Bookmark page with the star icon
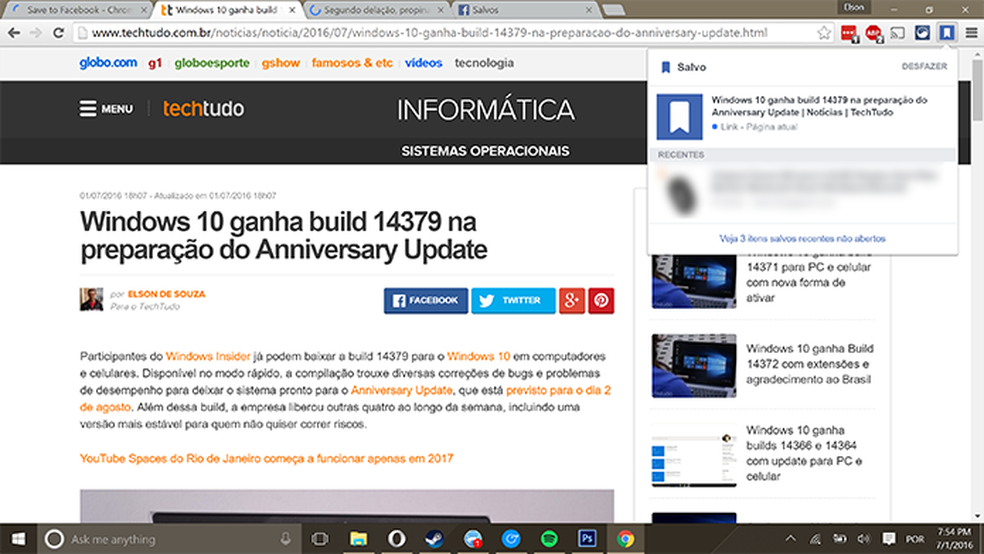 pyautogui.click(x=823, y=33)
